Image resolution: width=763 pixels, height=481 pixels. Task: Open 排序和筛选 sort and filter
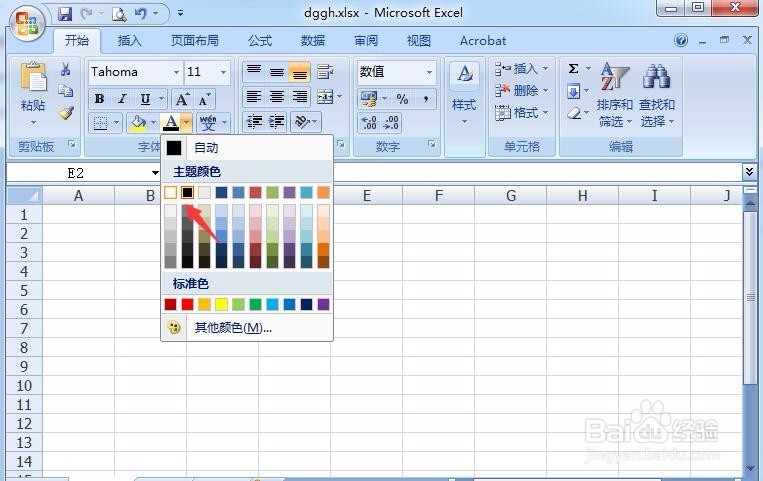click(615, 95)
